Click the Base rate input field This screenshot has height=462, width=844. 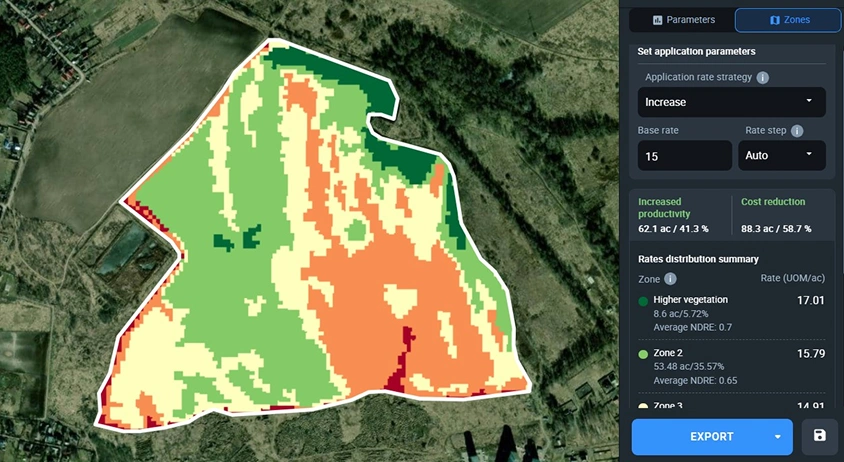click(x=685, y=156)
